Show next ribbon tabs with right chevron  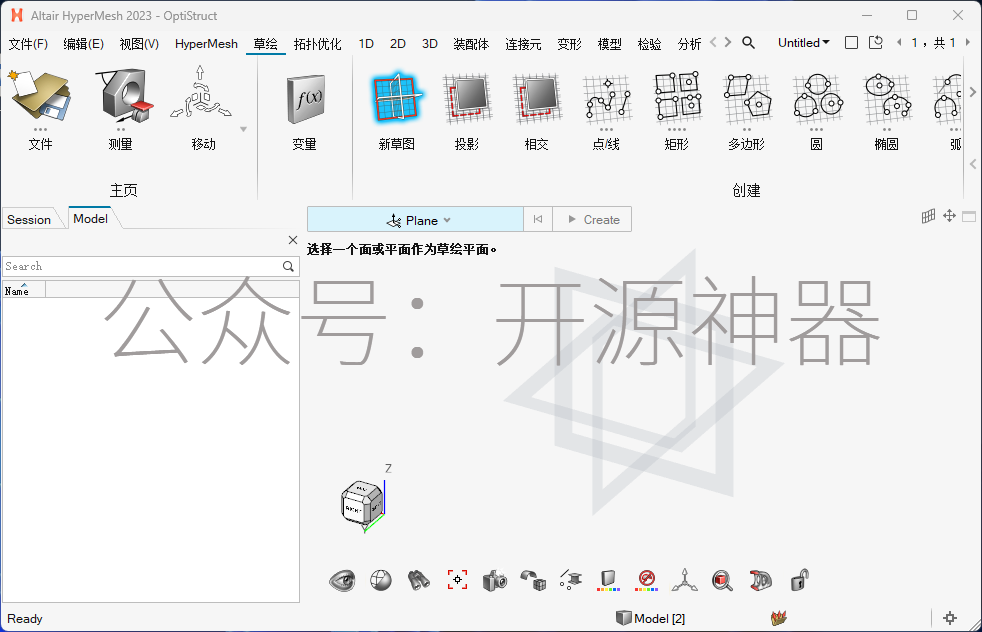point(728,42)
